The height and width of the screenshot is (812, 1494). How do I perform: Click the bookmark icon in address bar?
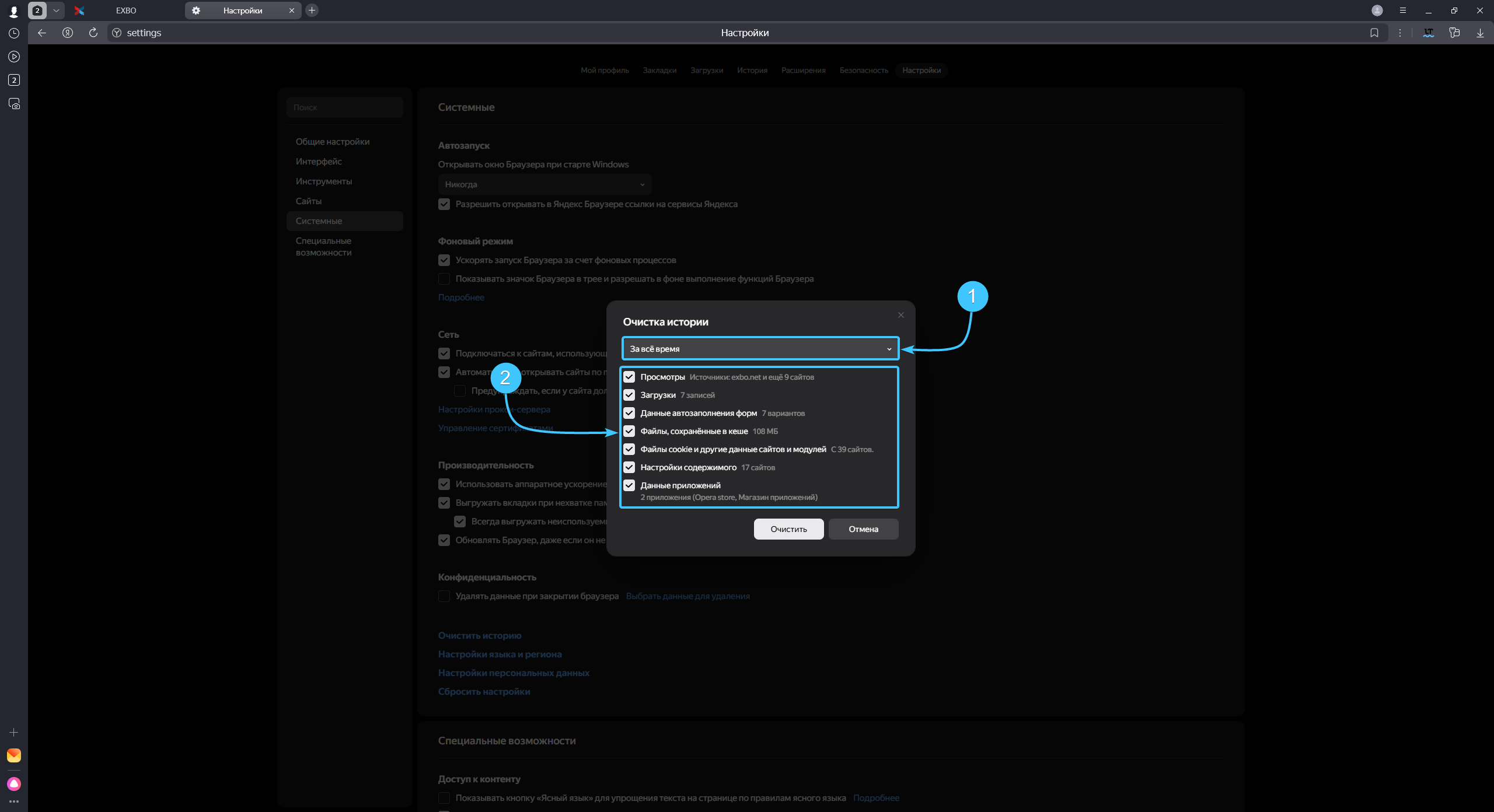pos(1374,33)
